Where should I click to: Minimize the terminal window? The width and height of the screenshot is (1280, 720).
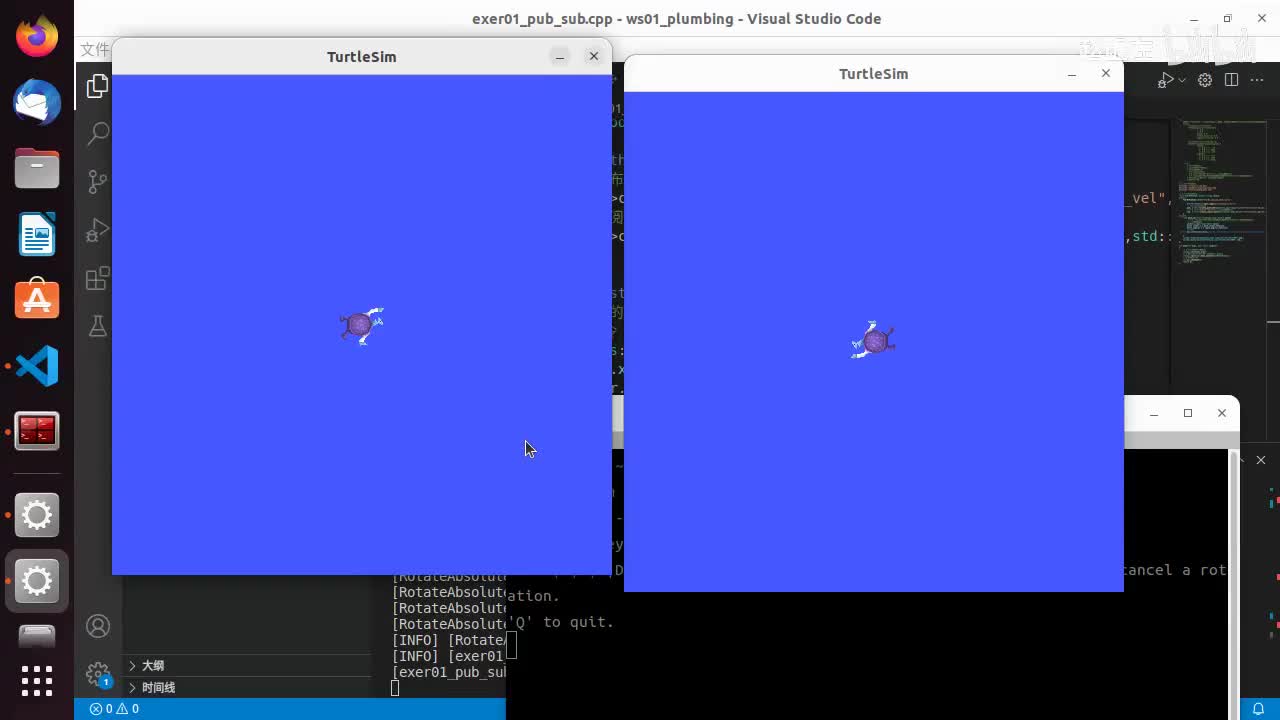[1154, 414]
